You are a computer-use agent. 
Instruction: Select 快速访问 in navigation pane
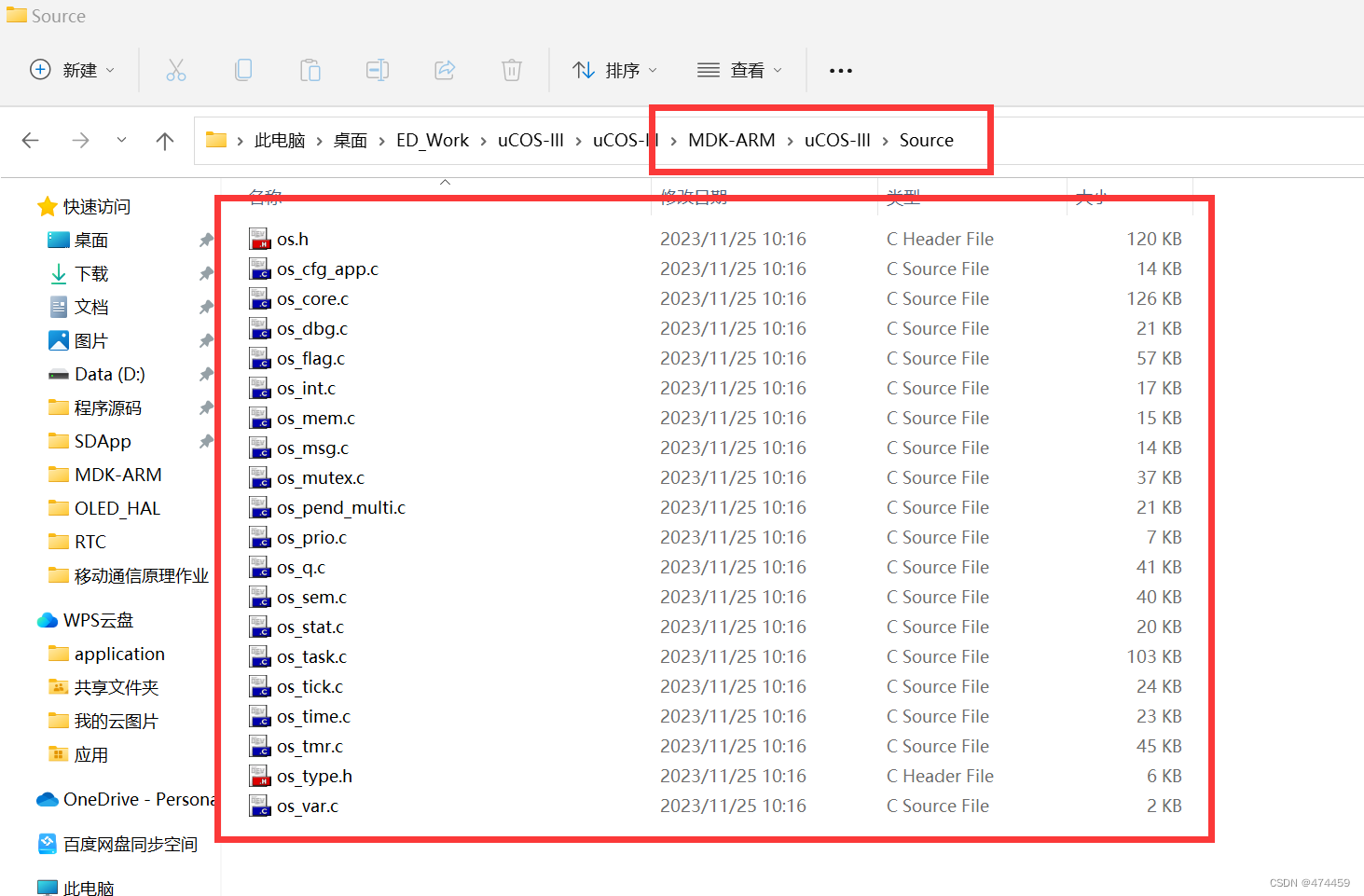coord(97,207)
